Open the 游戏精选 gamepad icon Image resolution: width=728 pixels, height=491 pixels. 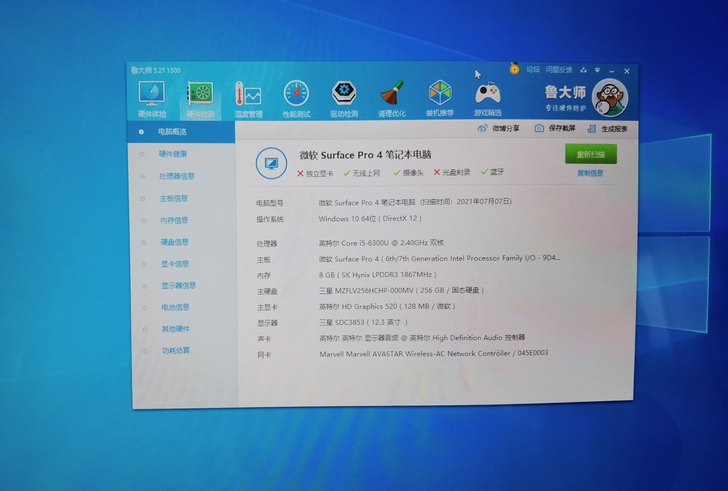[488, 98]
